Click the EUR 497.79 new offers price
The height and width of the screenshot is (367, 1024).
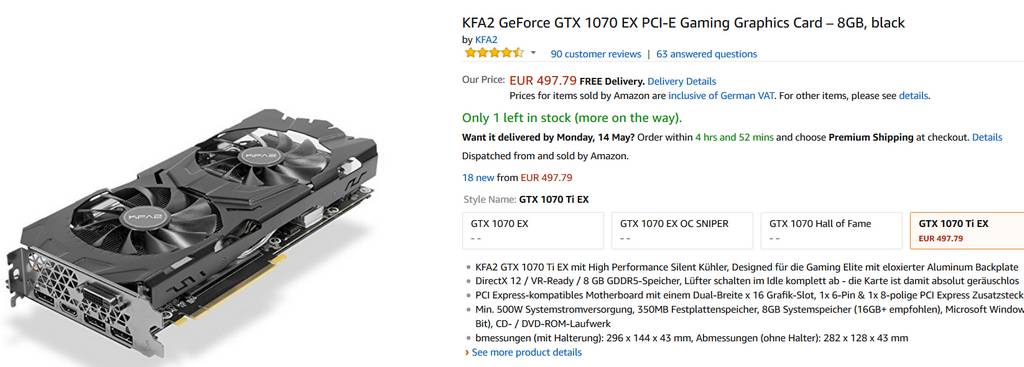(x=546, y=178)
